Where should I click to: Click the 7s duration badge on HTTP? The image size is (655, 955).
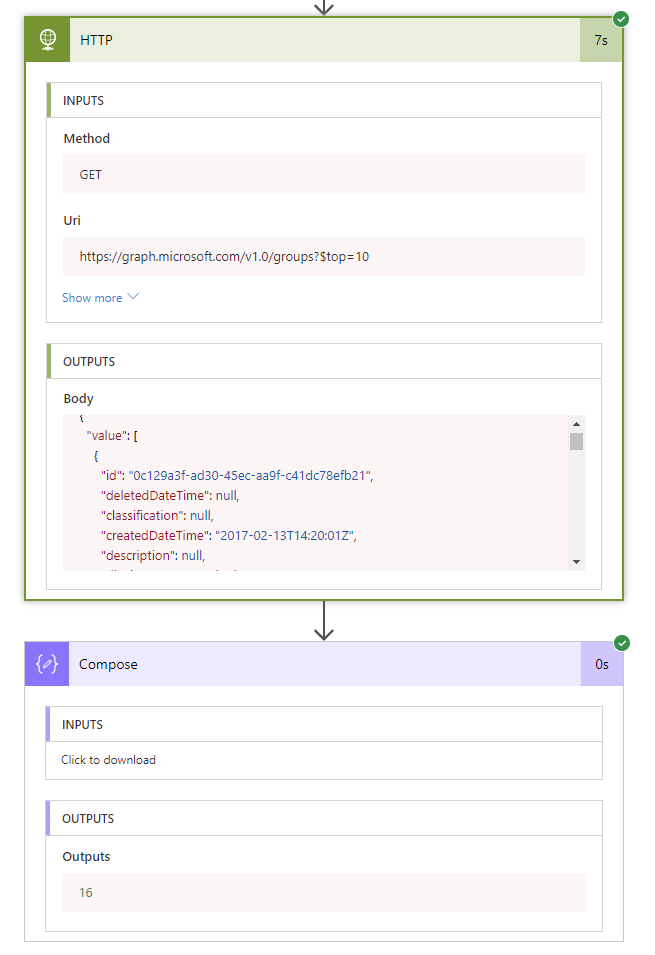(600, 40)
